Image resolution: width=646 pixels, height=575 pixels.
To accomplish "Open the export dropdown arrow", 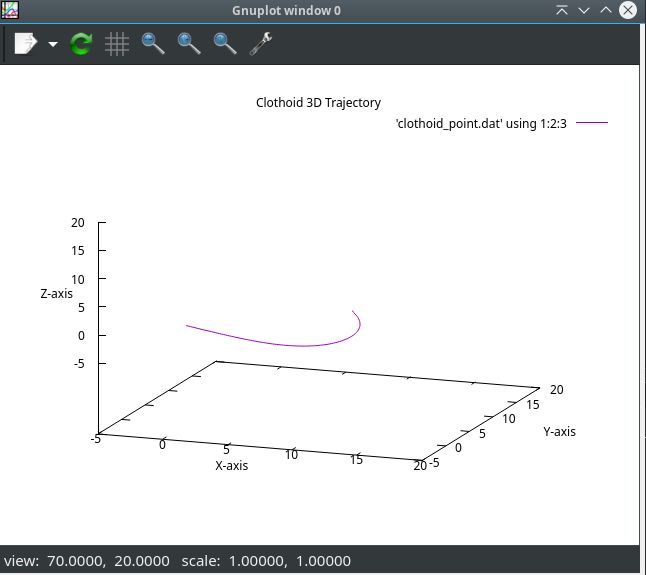I will (x=53, y=44).
